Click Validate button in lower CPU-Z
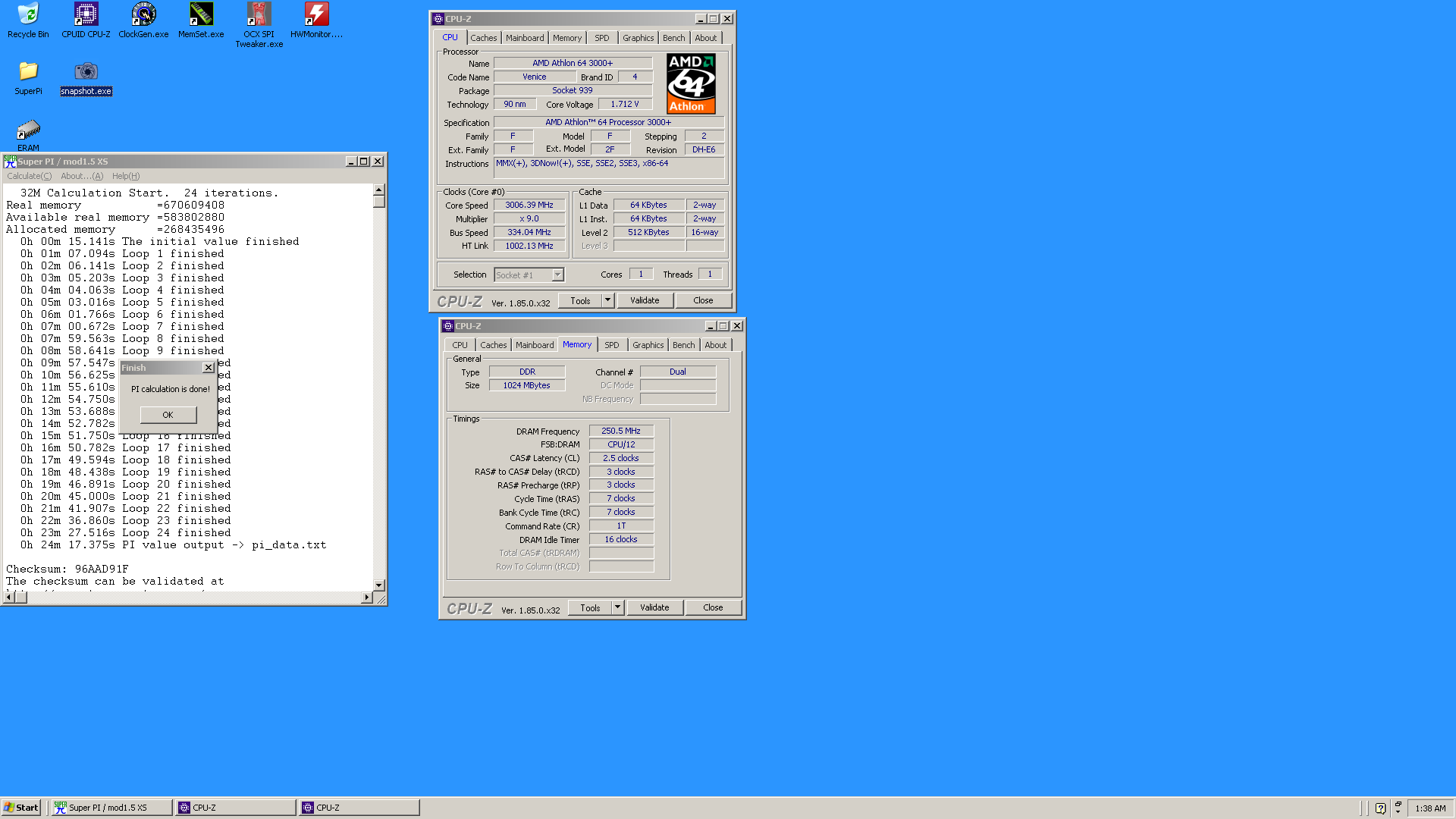 point(654,607)
